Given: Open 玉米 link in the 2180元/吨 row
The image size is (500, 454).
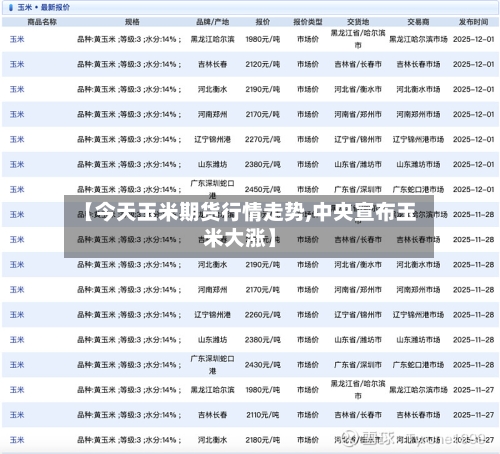Looking at the screenshot, I should click(17, 440).
